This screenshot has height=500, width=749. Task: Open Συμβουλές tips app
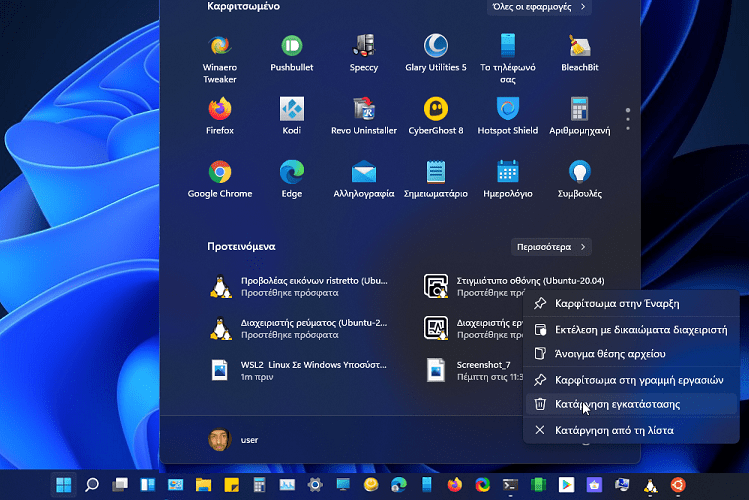579,179
